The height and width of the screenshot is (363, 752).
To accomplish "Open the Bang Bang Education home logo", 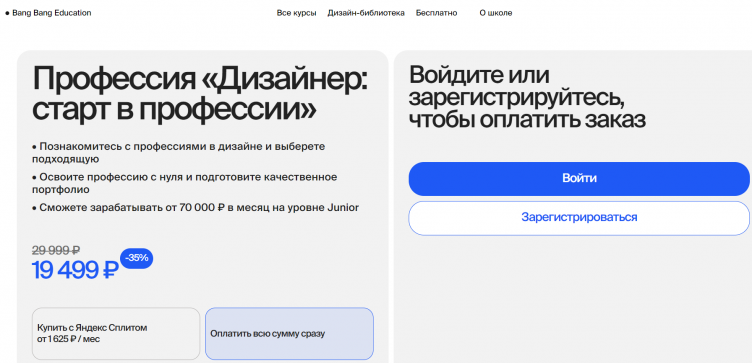I will pos(48,13).
